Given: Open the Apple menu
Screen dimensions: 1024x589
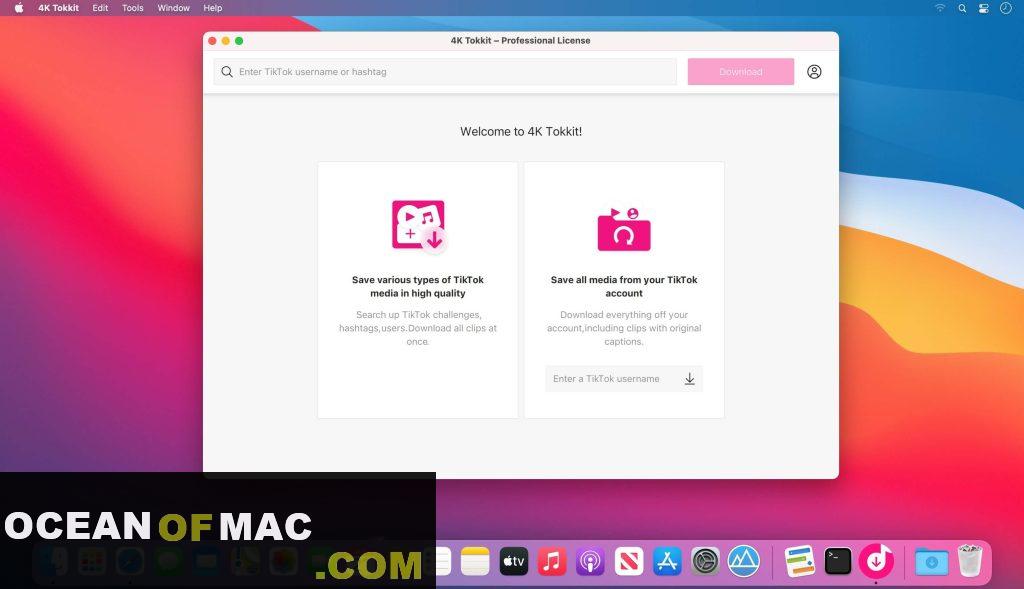Looking at the screenshot, I should [x=19, y=8].
